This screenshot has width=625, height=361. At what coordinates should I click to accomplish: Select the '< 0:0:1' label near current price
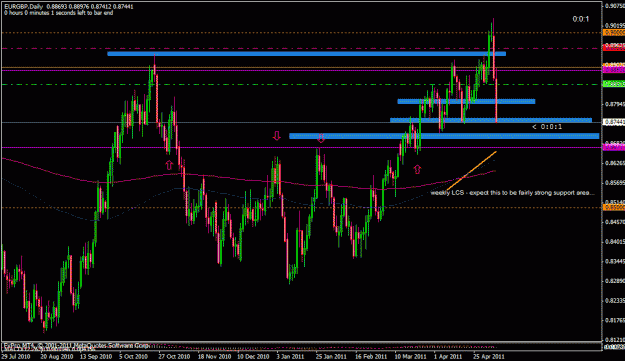[x=547, y=127]
